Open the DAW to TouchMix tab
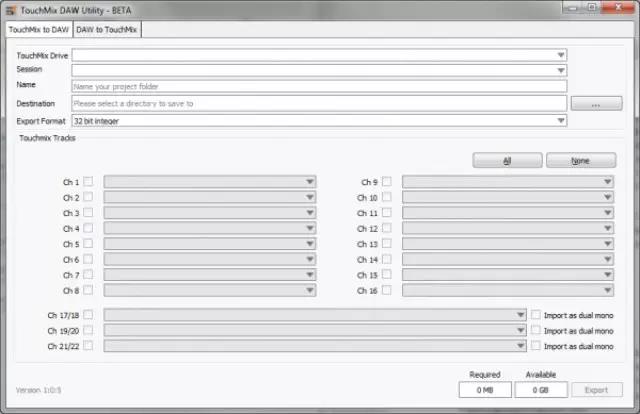This screenshot has width=640, height=414. coord(107,30)
